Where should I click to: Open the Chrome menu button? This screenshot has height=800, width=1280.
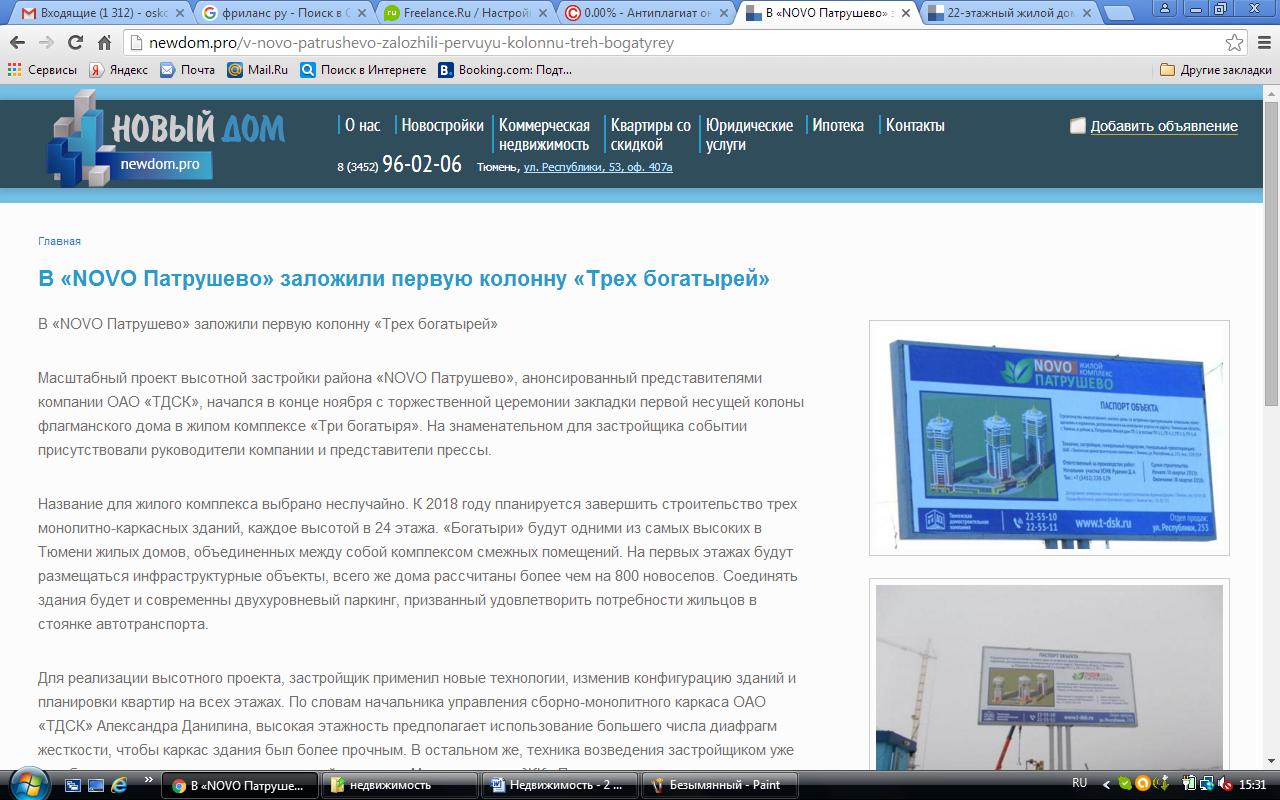(1262, 43)
